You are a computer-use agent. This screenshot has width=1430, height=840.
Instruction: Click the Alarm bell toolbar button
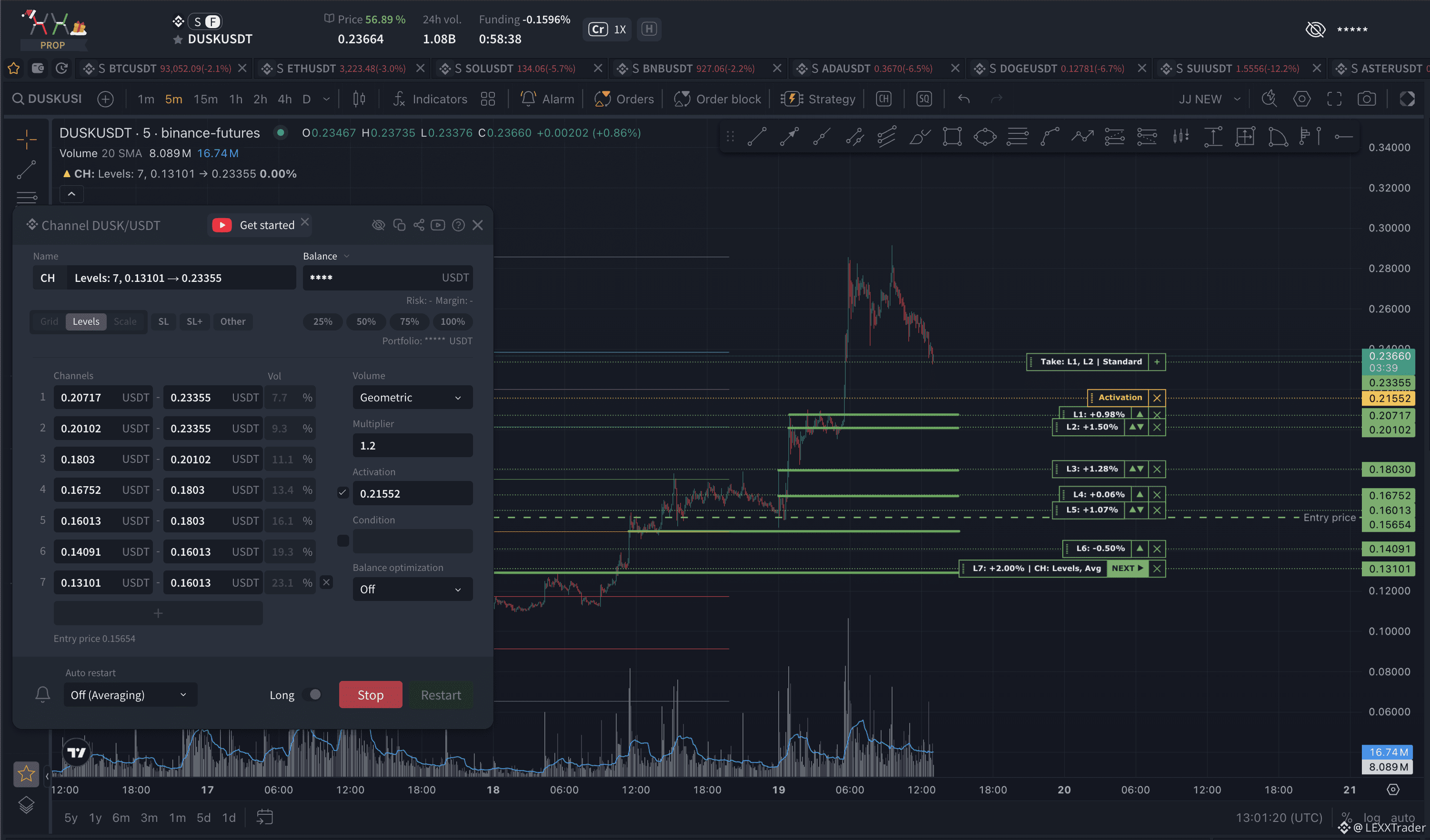tap(547, 99)
